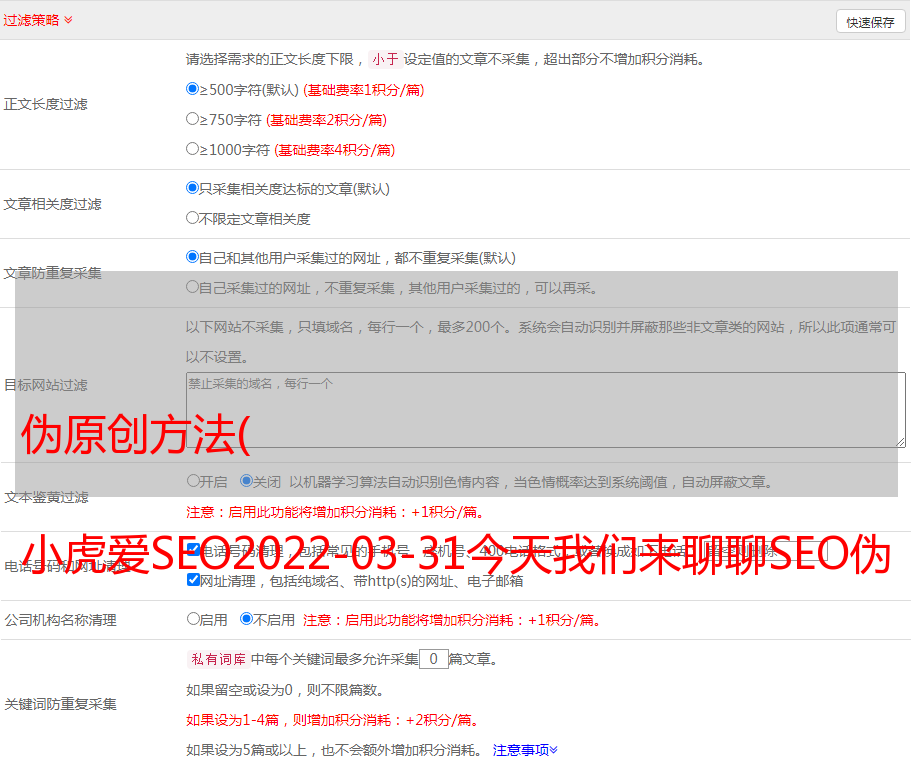Select the ≥750字符 length option
Screen dimensions: 912x768
192,119
